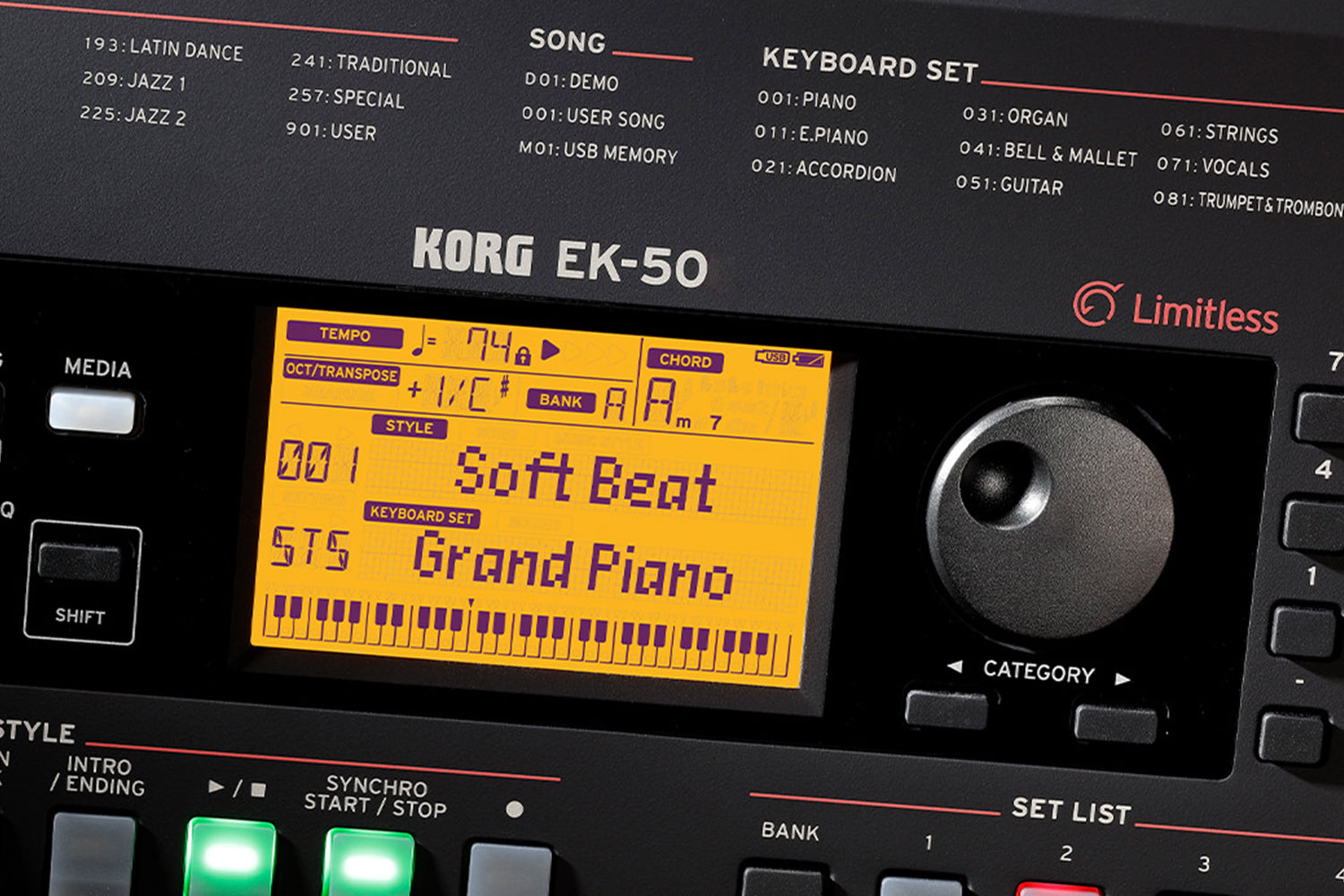Click the USB icon on the display

(x=772, y=357)
